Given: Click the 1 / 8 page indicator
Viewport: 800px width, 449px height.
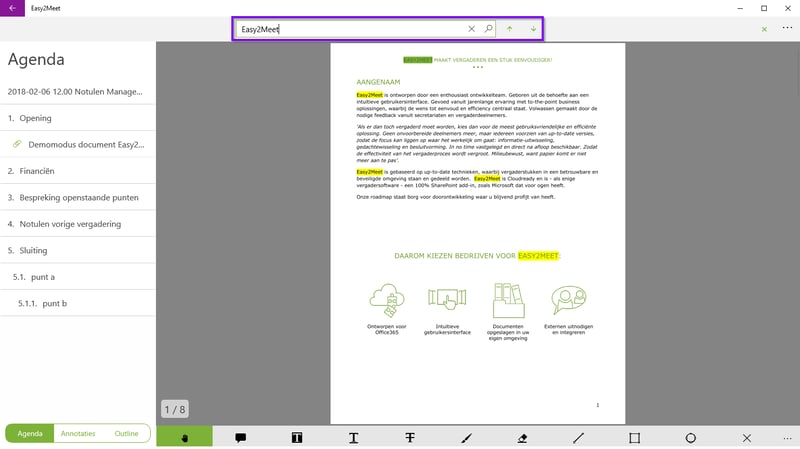Looking at the screenshot, I should tap(174, 409).
